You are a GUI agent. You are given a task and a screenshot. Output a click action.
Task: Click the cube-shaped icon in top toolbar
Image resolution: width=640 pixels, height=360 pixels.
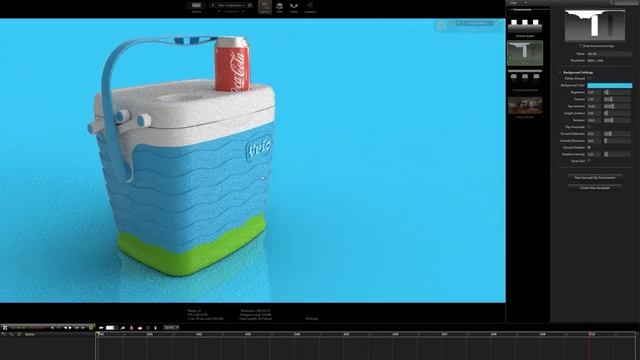(280, 6)
